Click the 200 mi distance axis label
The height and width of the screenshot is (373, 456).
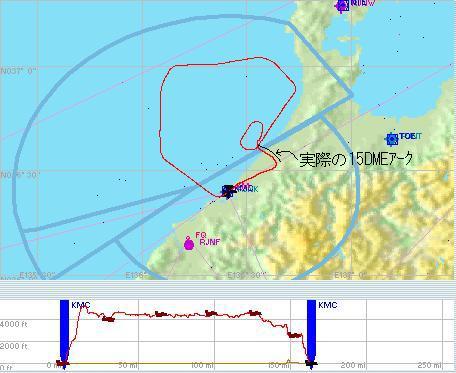click(x=353, y=365)
